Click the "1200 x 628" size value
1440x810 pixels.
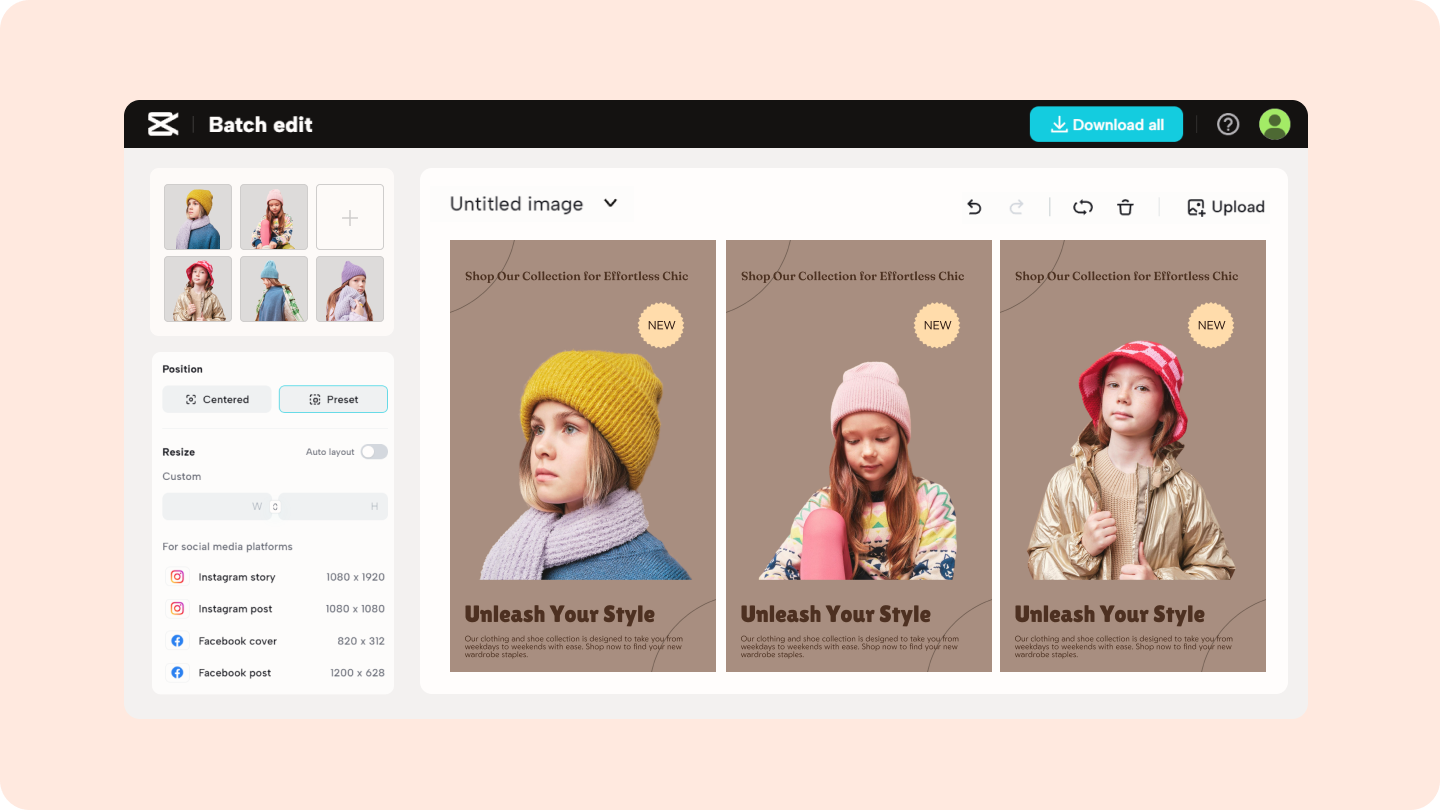click(x=357, y=673)
